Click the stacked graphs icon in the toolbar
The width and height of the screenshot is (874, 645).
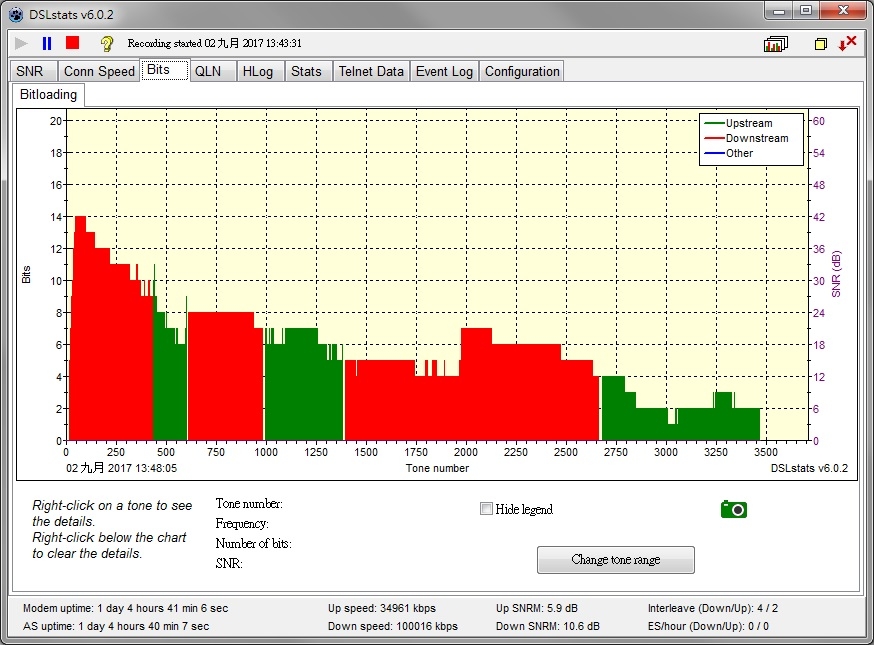[x=775, y=44]
